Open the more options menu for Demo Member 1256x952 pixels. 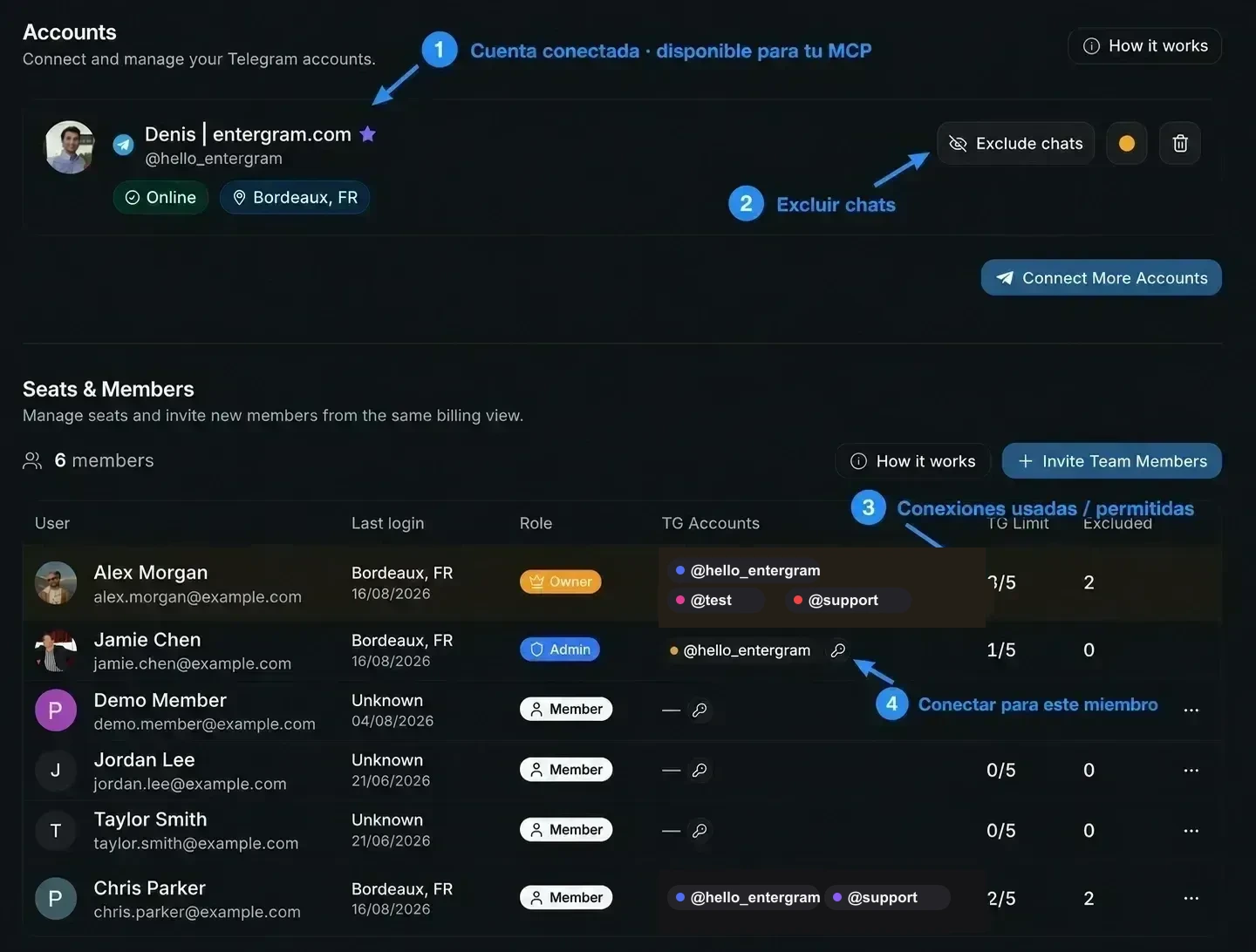pos(1191,711)
